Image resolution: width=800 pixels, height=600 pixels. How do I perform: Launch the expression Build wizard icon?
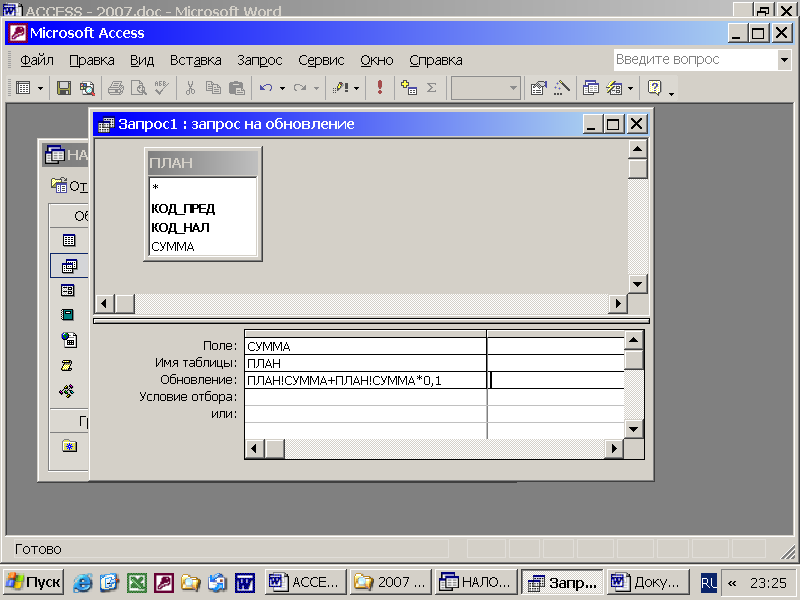(562, 88)
